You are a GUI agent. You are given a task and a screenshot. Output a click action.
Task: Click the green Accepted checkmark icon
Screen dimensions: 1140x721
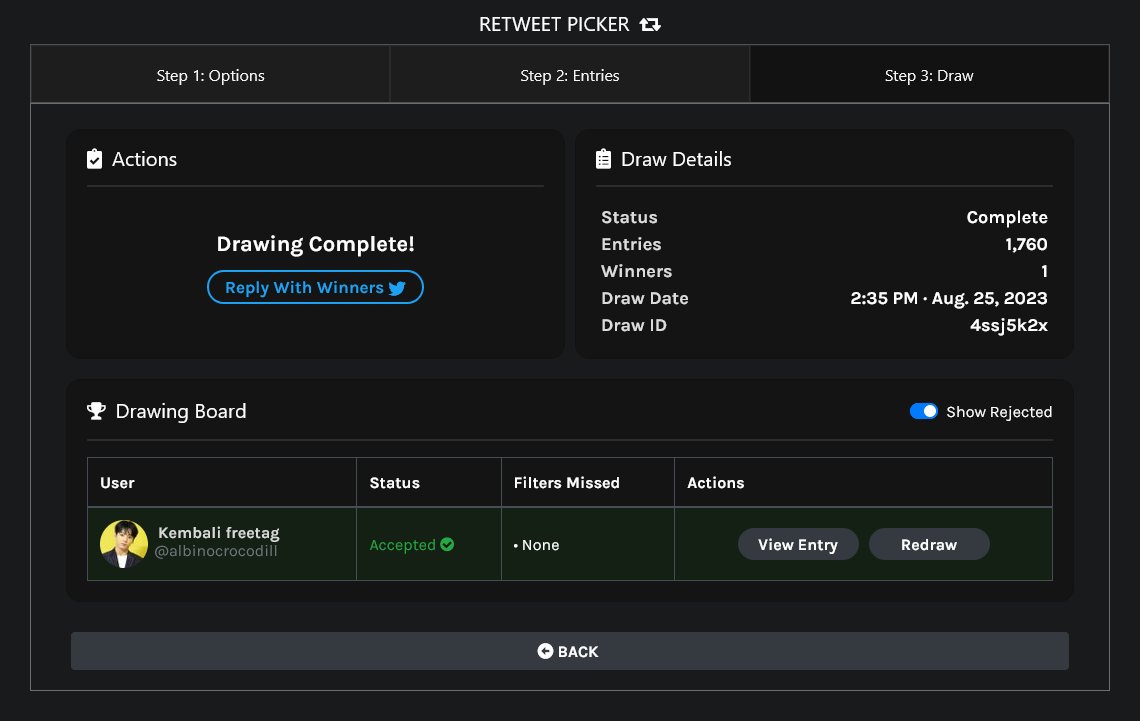[447, 544]
